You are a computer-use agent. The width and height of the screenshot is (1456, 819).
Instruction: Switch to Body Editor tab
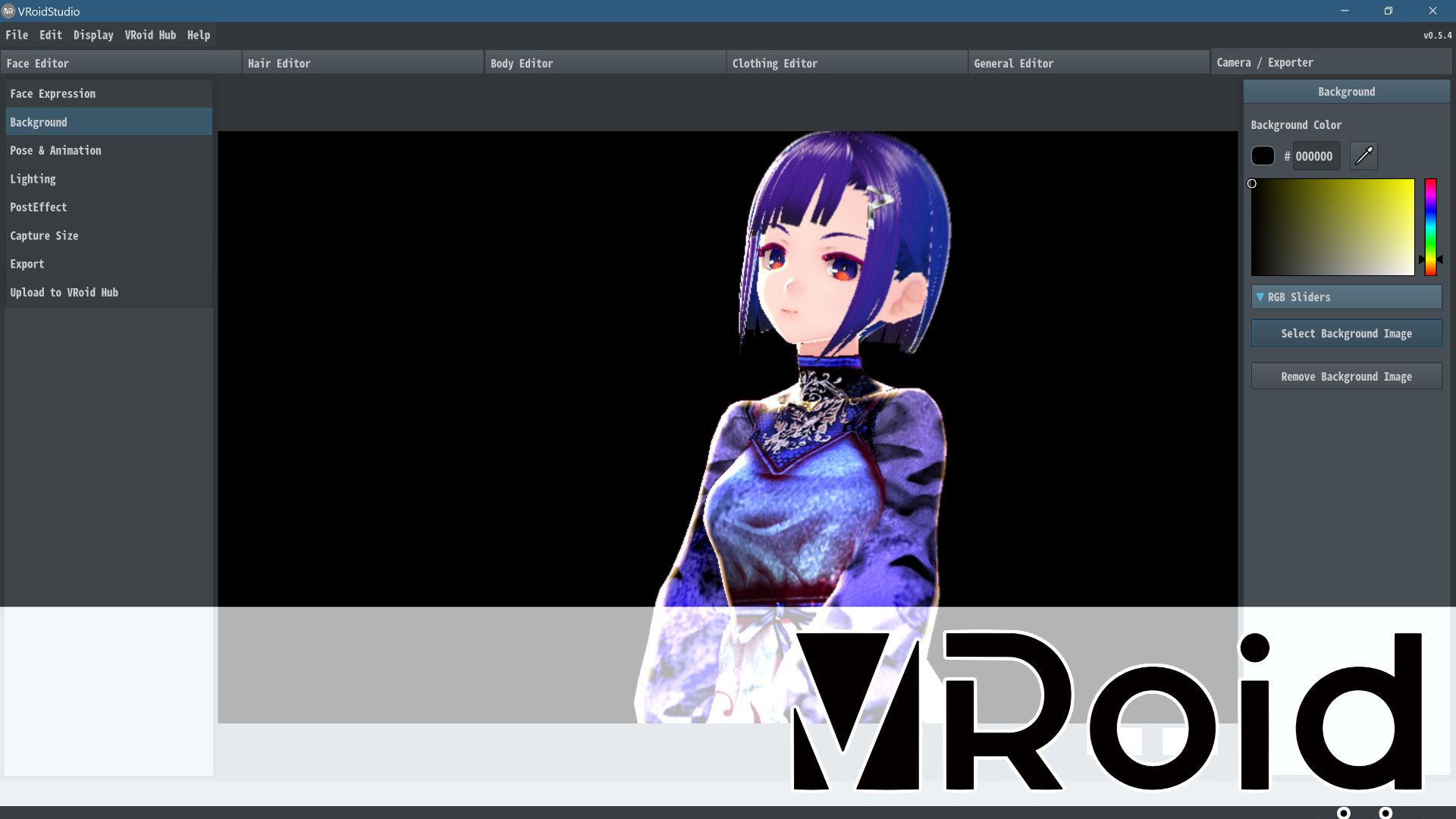pos(522,63)
